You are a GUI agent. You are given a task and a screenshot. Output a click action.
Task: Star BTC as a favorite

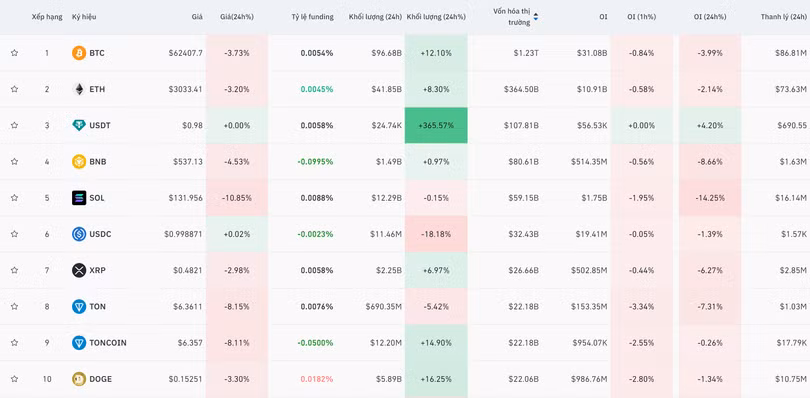click(x=14, y=53)
